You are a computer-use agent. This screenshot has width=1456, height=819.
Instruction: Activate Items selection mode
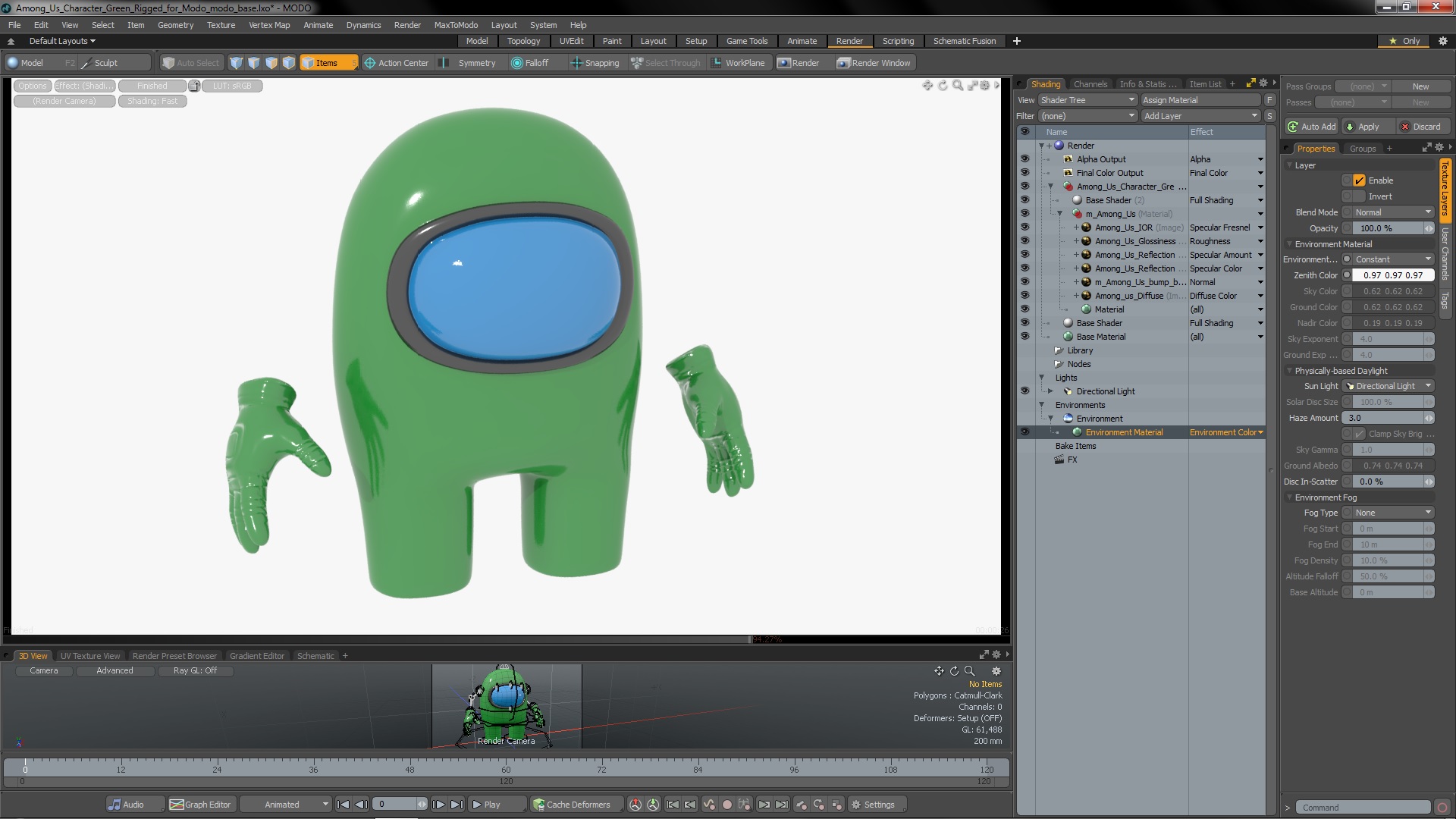pyautogui.click(x=328, y=63)
